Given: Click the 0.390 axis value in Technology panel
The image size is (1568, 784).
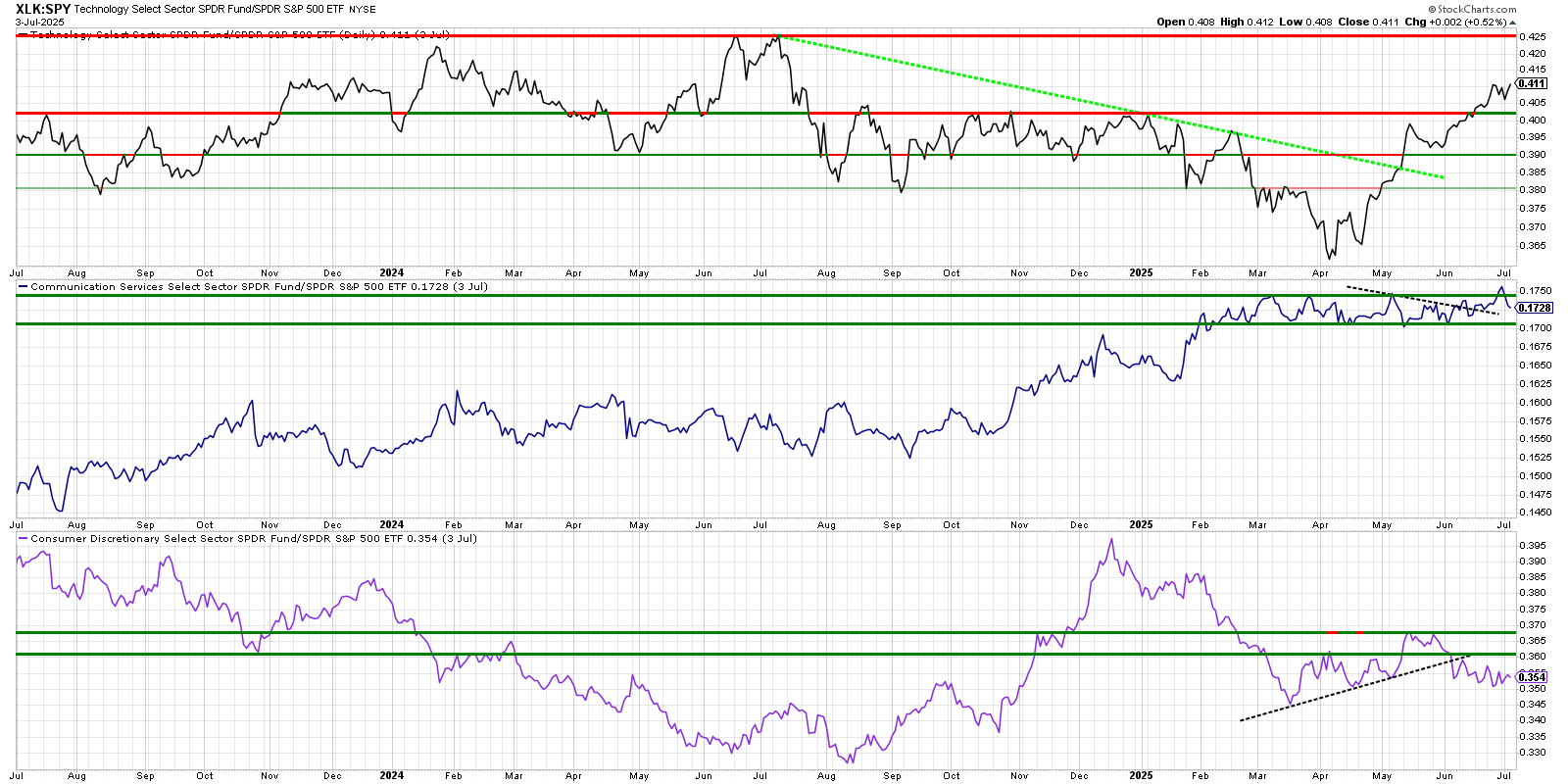Looking at the screenshot, I should (x=1533, y=154).
